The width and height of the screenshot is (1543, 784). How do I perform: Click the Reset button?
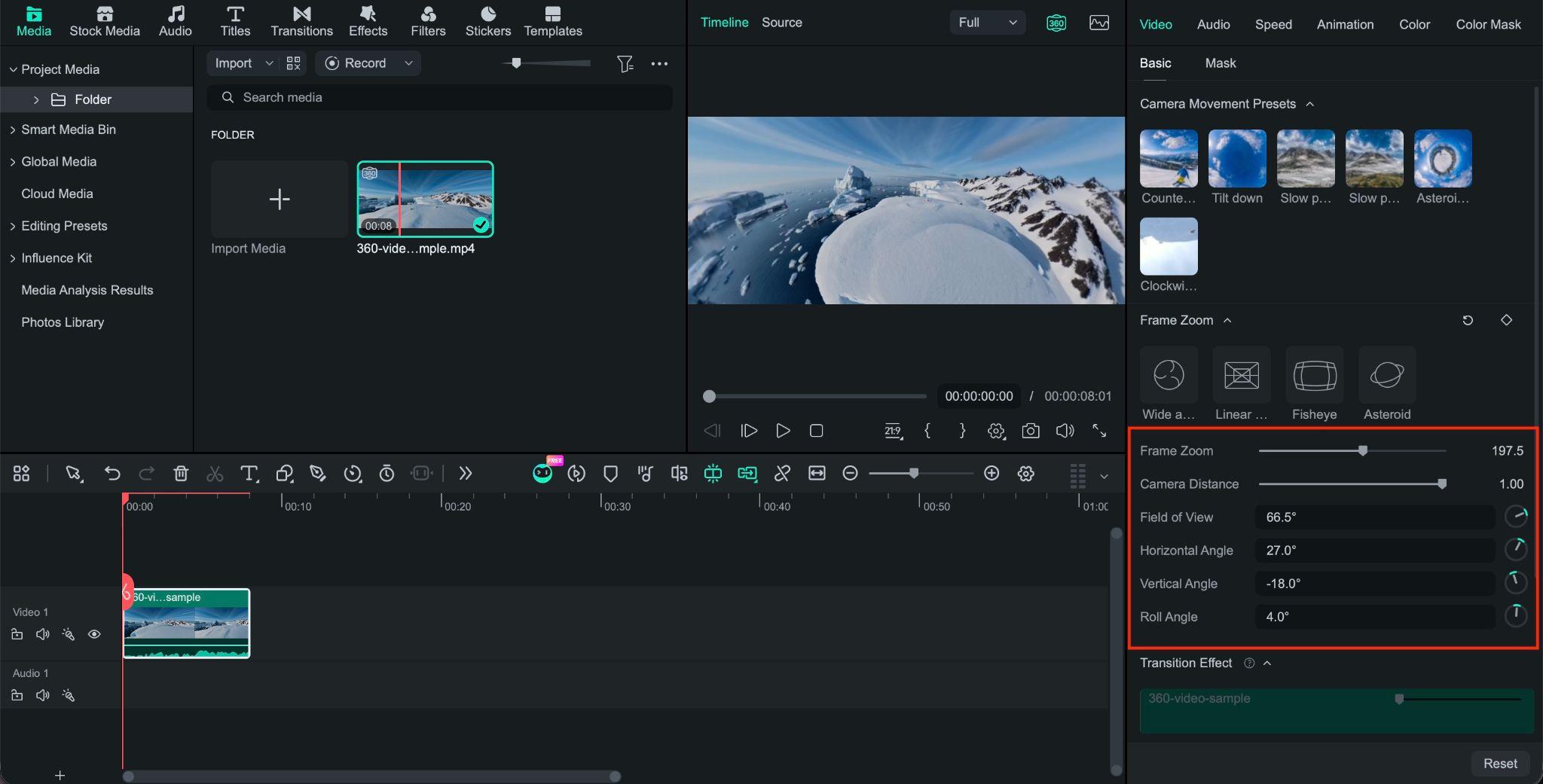[x=1500, y=763]
